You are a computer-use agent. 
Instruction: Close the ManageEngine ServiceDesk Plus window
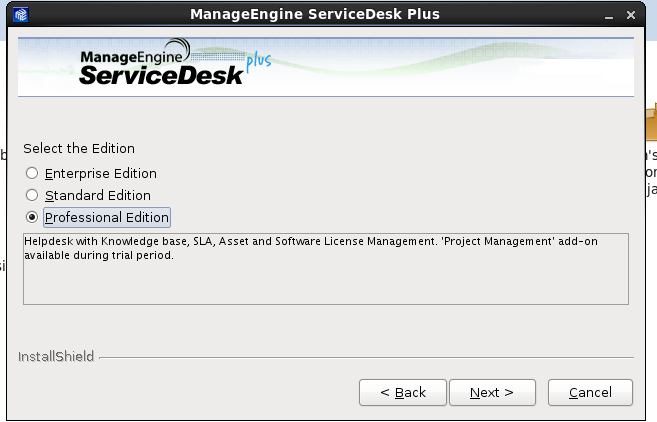[631, 15]
